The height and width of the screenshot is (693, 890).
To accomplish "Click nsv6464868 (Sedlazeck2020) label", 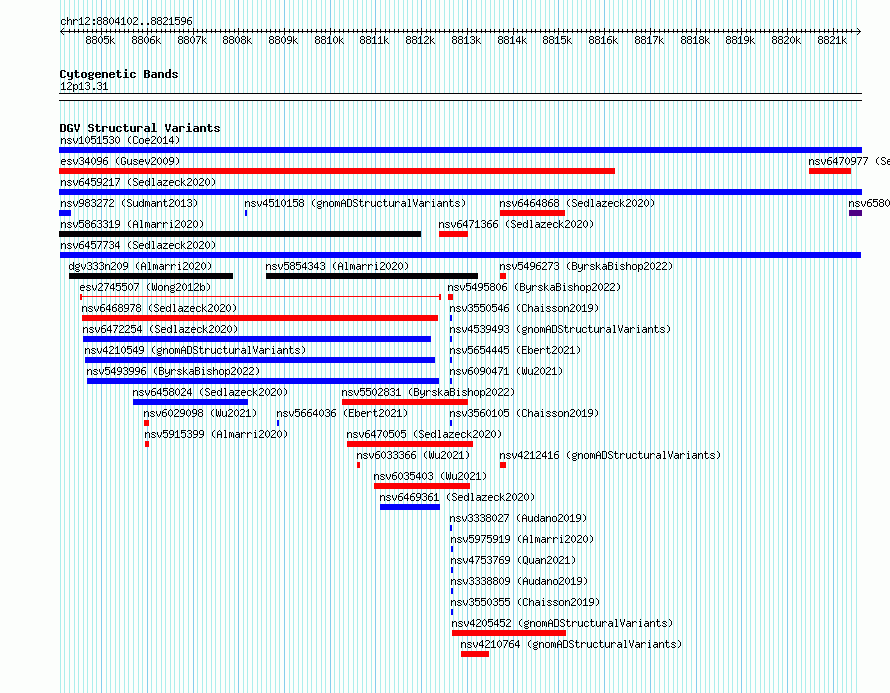I will pos(577,203).
